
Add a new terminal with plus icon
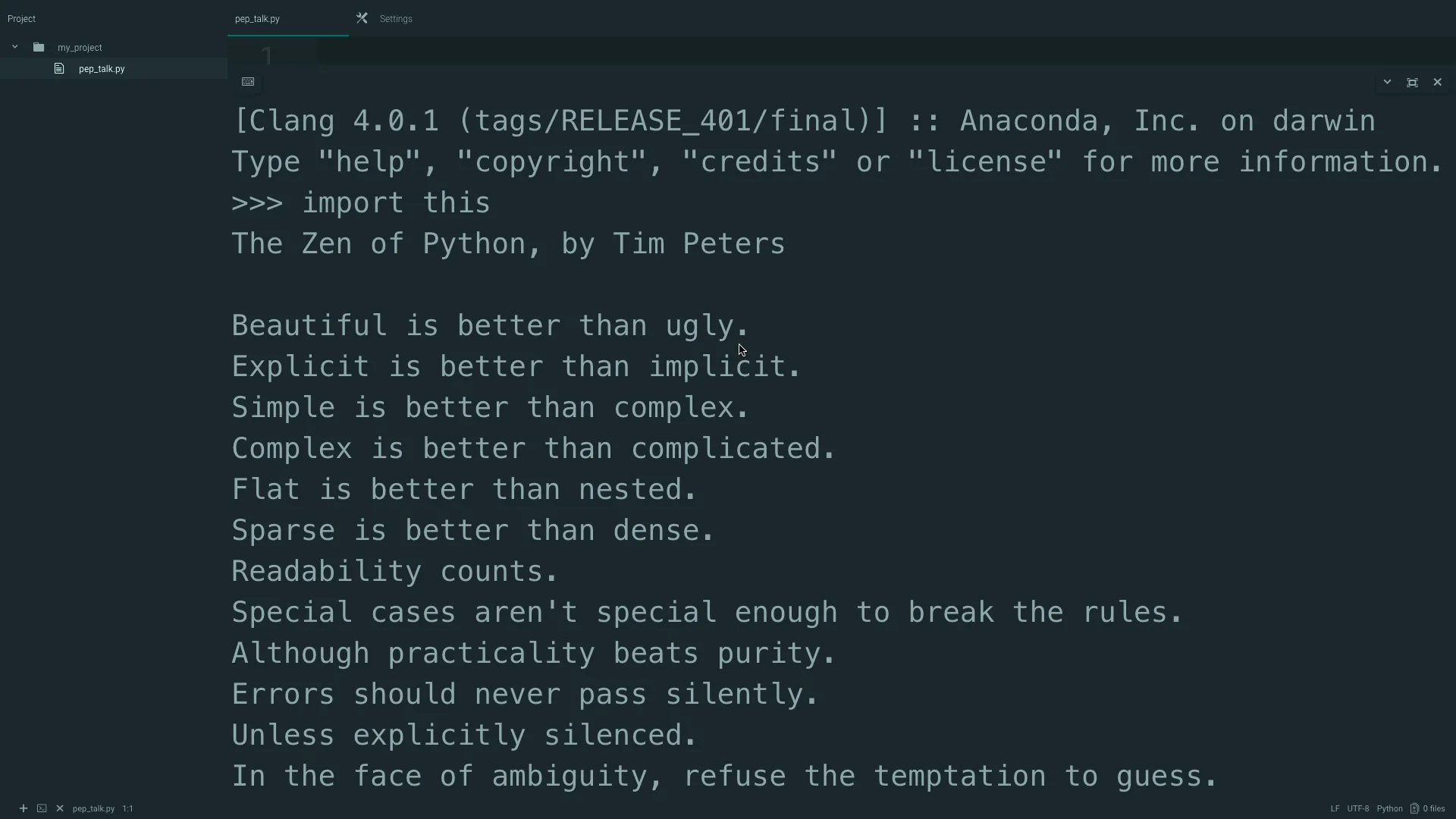click(x=24, y=808)
